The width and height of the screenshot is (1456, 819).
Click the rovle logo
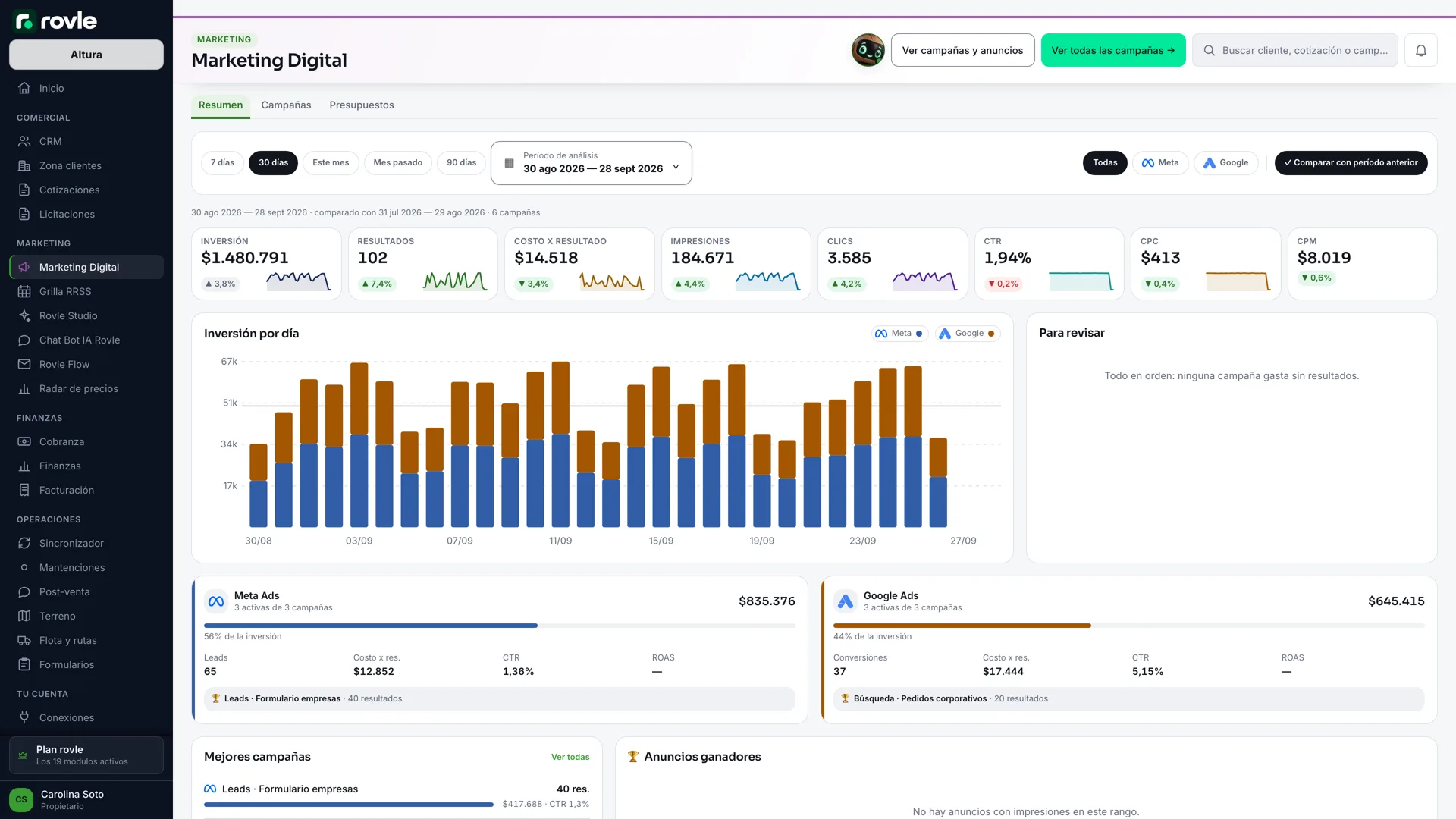pos(56,20)
